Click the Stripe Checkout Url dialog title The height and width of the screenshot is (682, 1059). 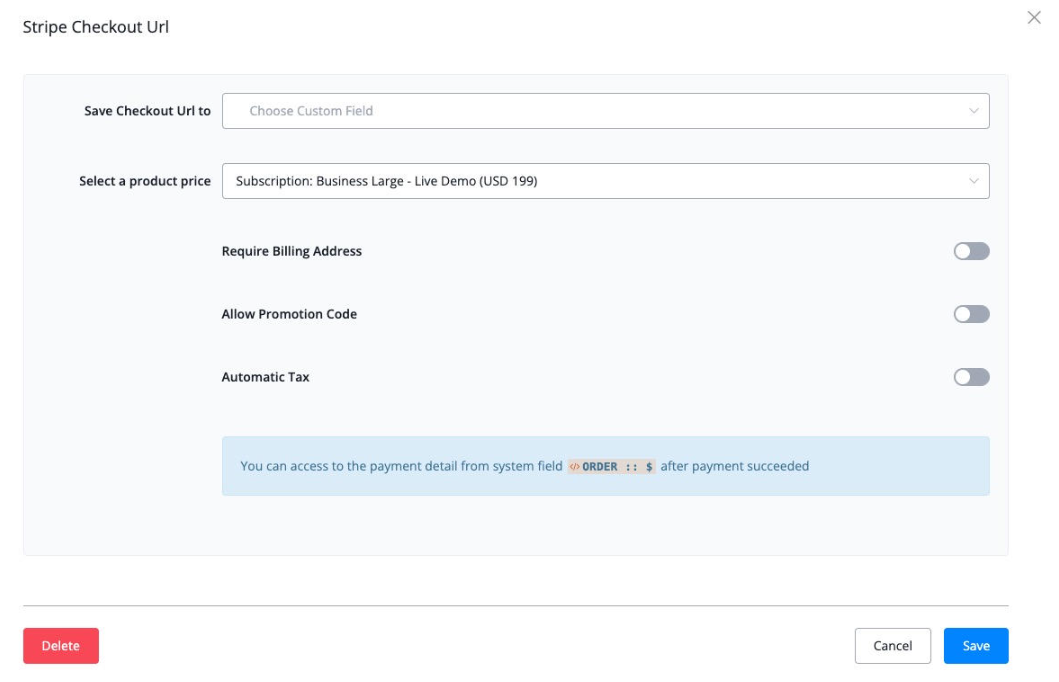[x=95, y=27]
